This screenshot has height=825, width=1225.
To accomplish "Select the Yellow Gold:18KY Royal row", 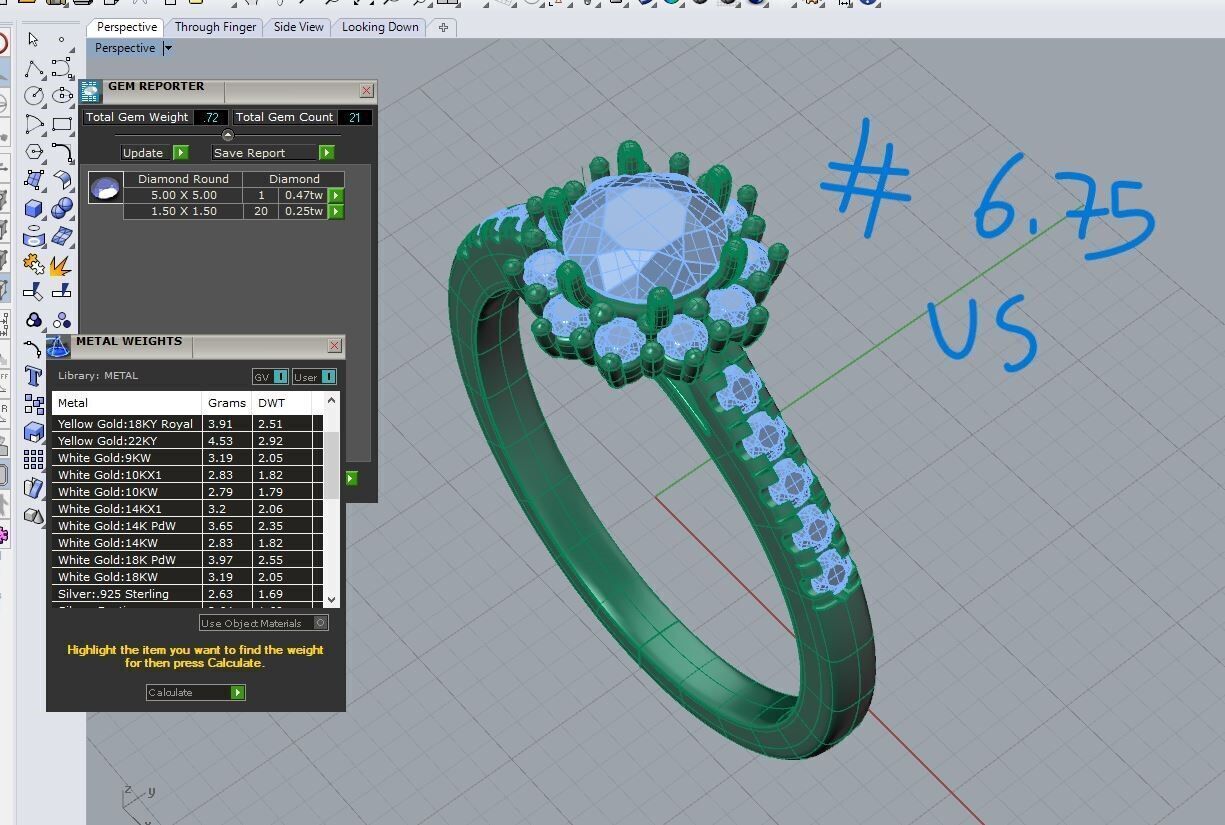I will (x=187, y=424).
